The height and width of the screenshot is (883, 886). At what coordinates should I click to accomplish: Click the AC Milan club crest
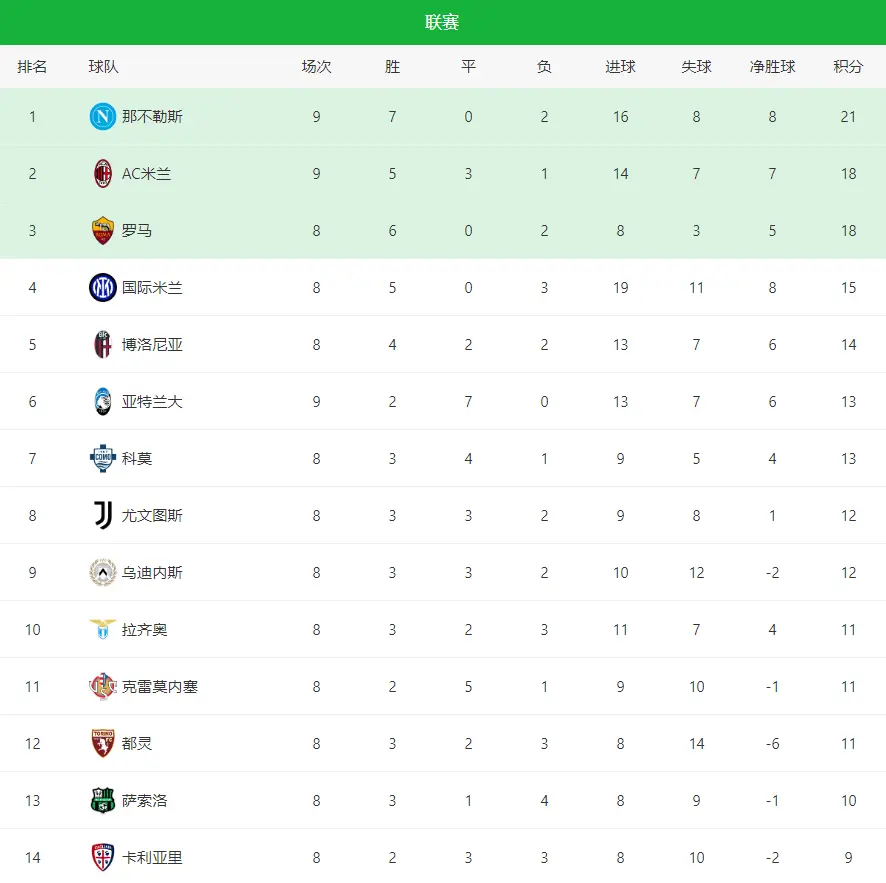[103, 174]
